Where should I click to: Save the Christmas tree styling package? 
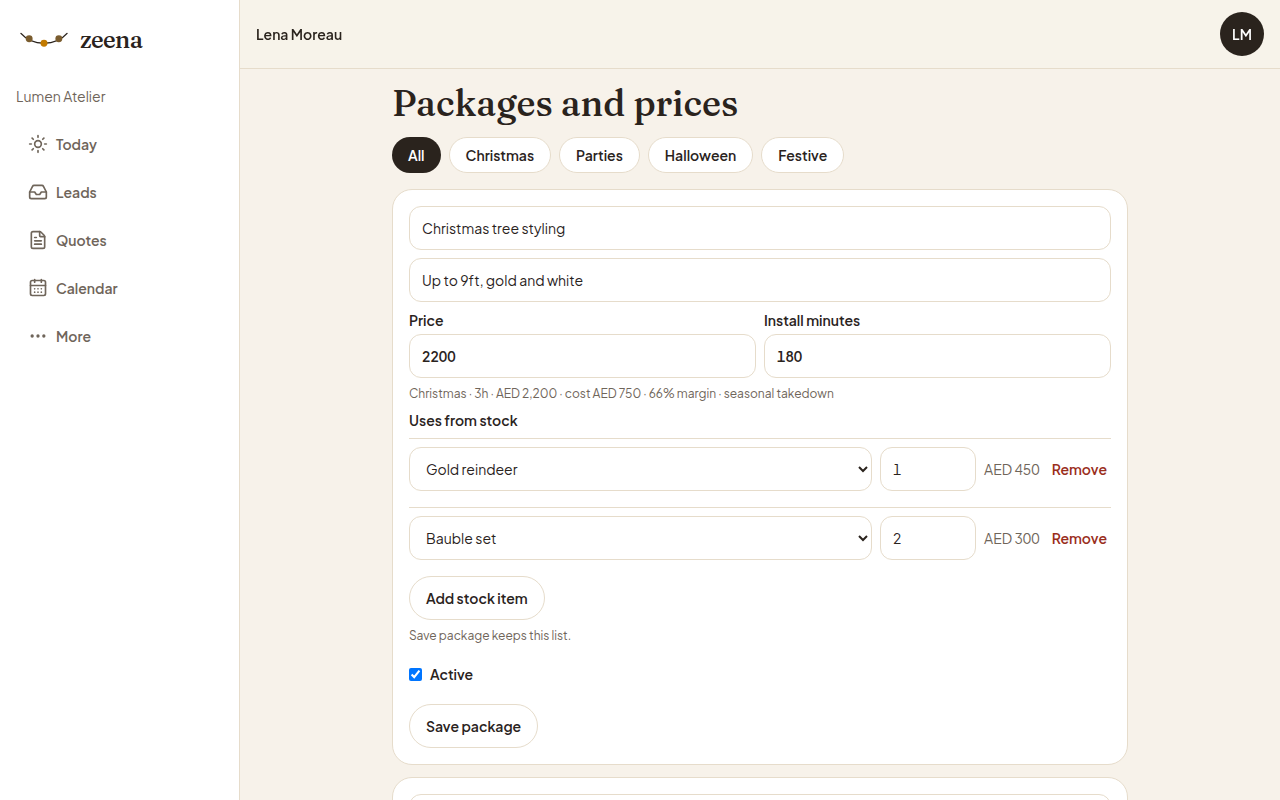pyautogui.click(x=473, y=726)
